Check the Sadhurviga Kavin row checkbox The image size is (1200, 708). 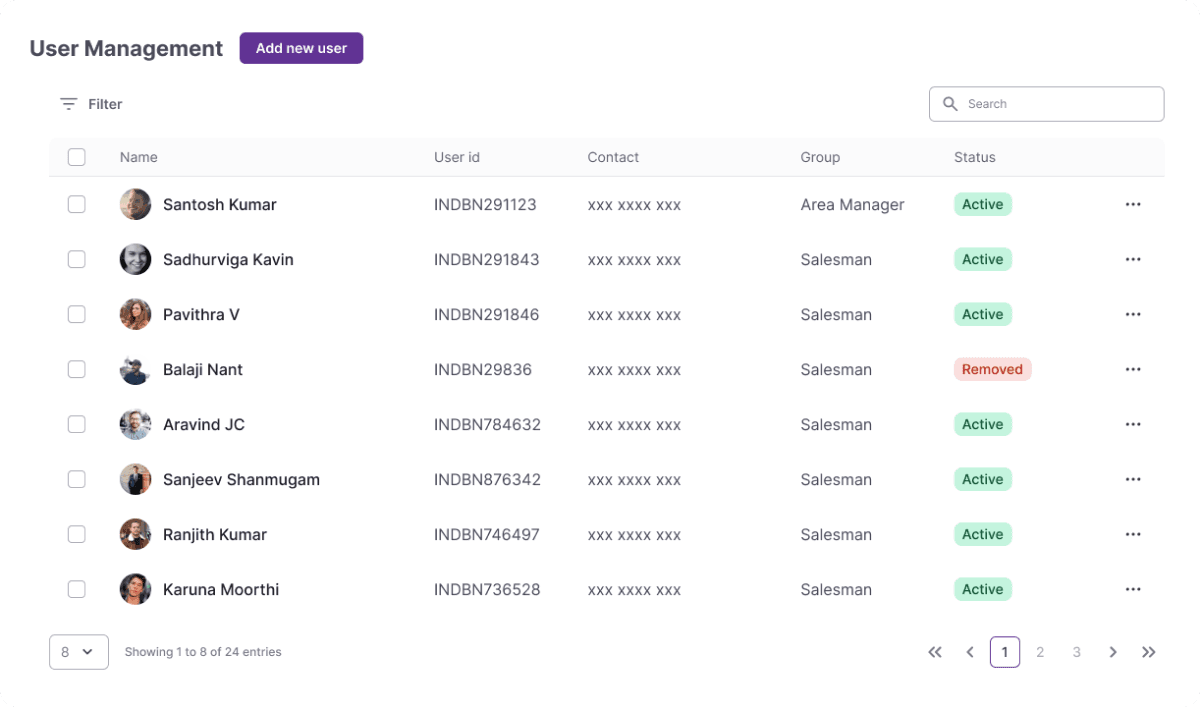coord(76,259)
